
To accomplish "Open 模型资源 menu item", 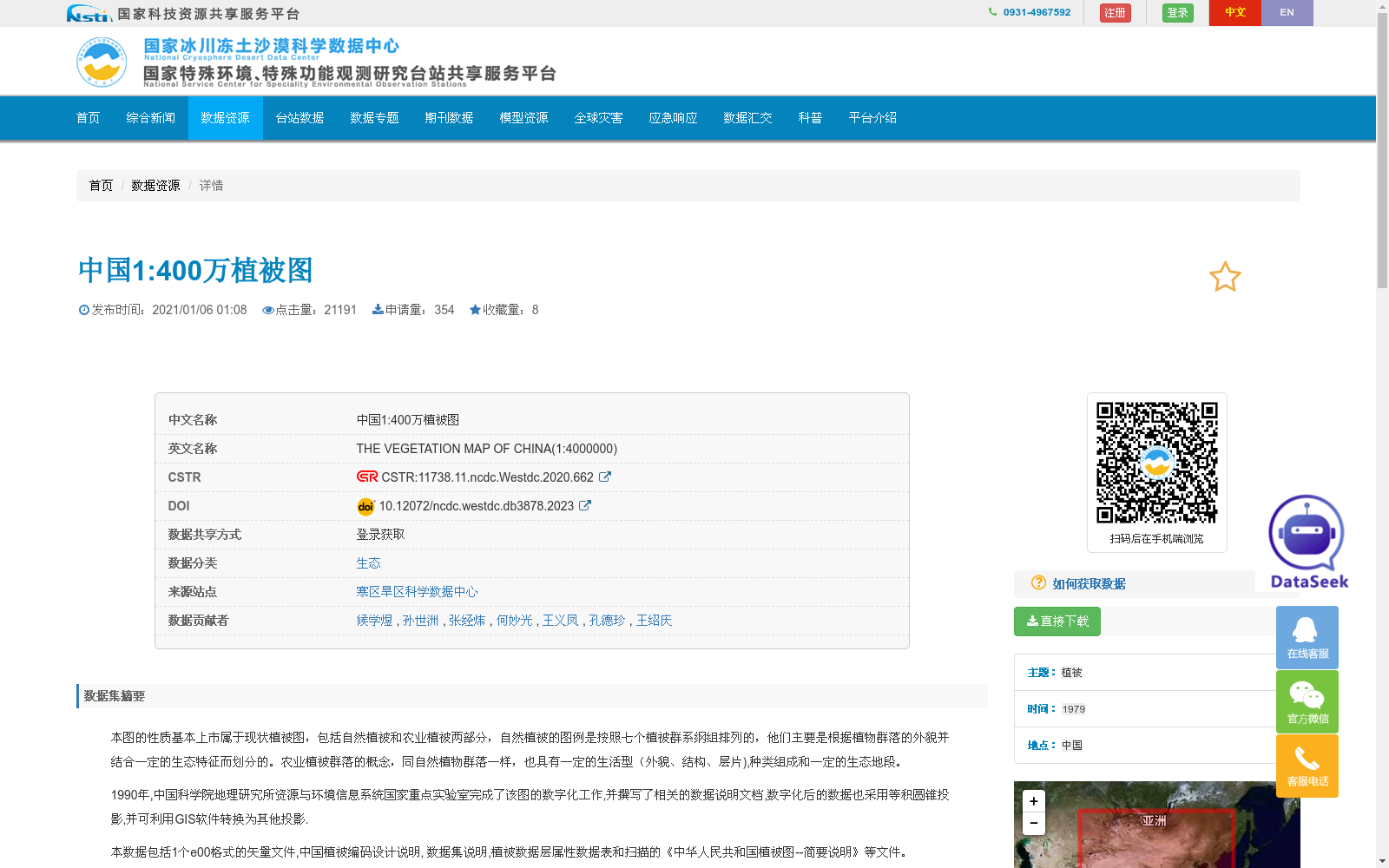I will click(524, 118).
